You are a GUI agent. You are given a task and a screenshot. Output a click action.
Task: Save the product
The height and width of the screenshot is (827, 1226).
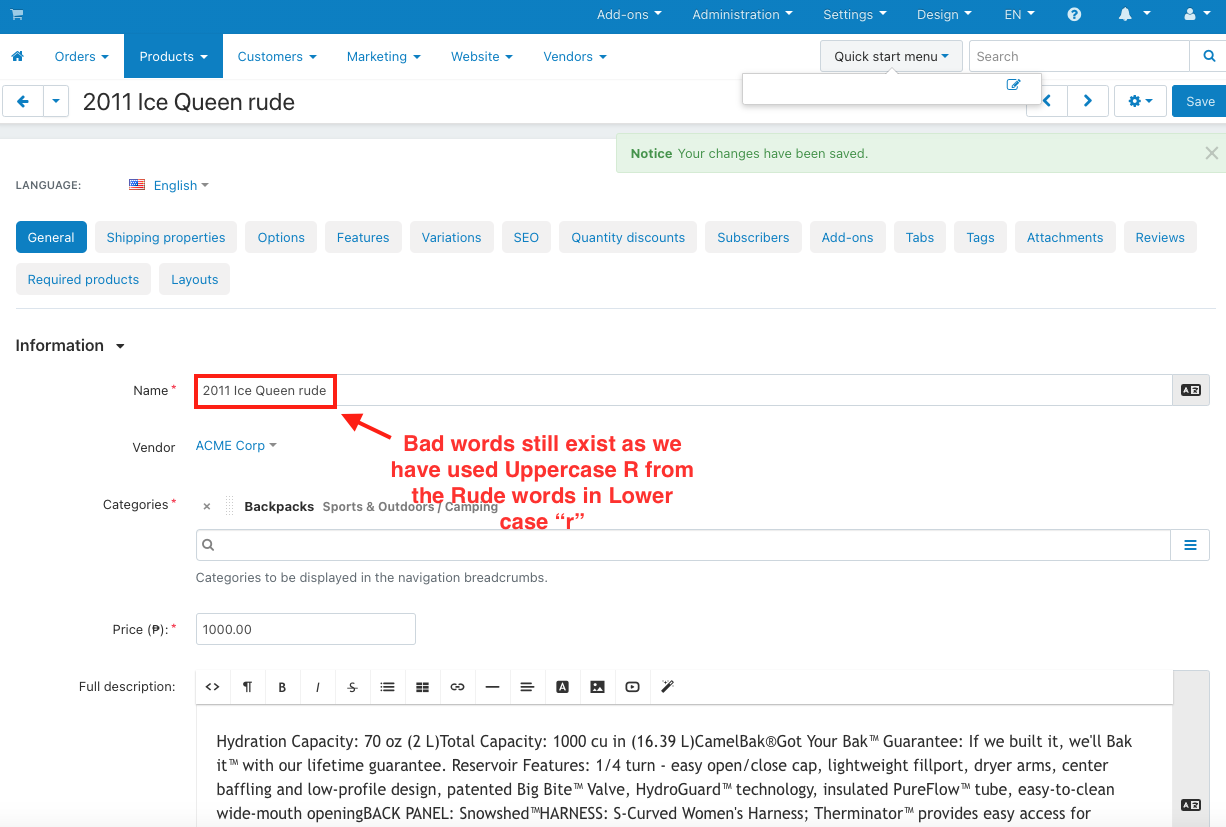1199,101
